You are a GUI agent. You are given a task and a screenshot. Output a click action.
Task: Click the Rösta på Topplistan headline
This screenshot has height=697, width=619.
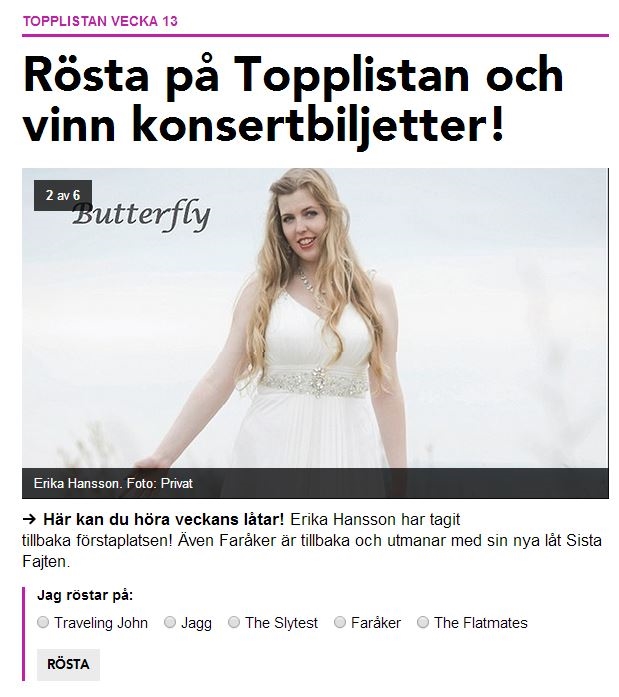pyautogui.click(x=293, y=100)
